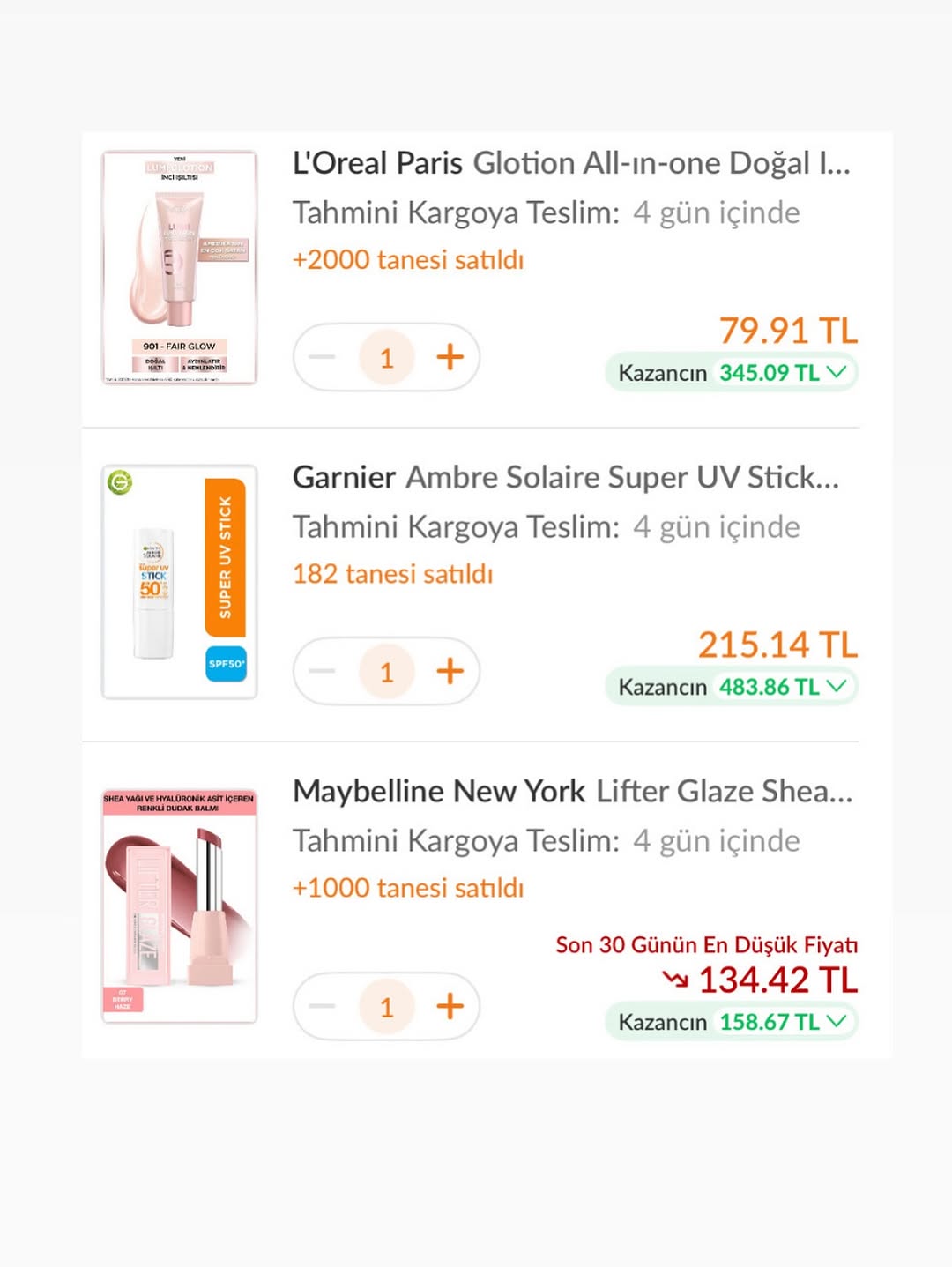Decrease L'Oreal Paris Glotion quantity with minus
The width and height of the screenshot is (952, 1267).
point(323,357)
